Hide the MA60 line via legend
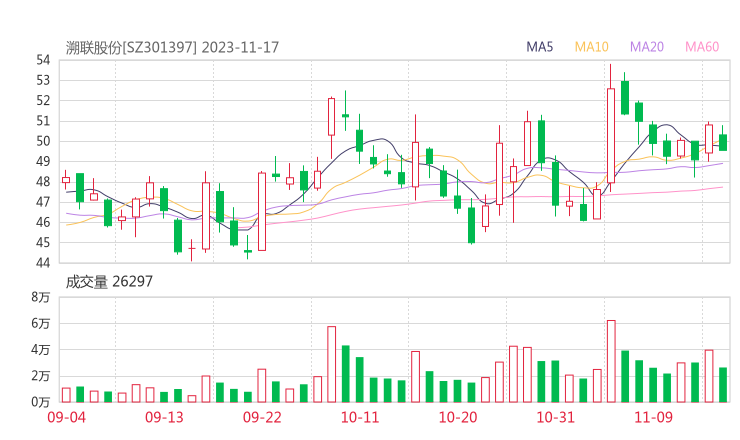This screenshot has height=440, width=740. pos(702,47)
